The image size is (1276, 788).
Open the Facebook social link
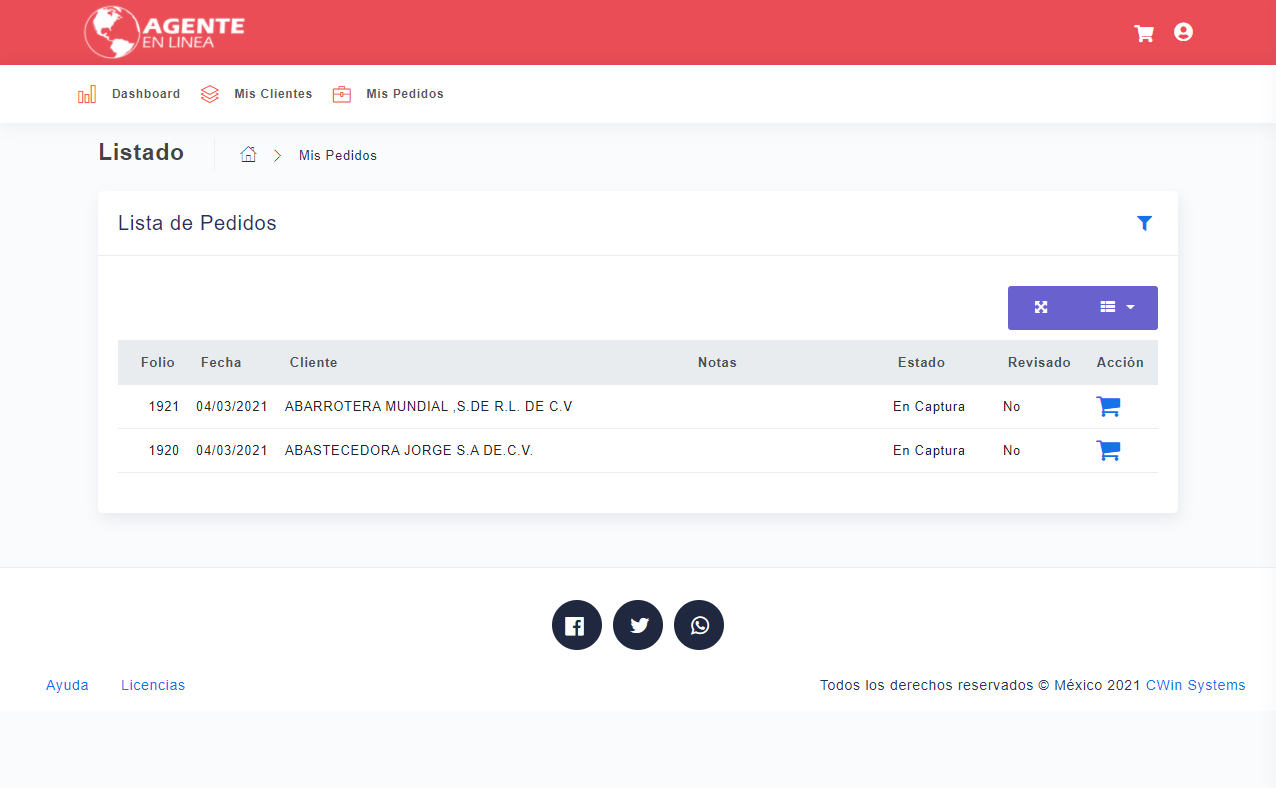576,625
